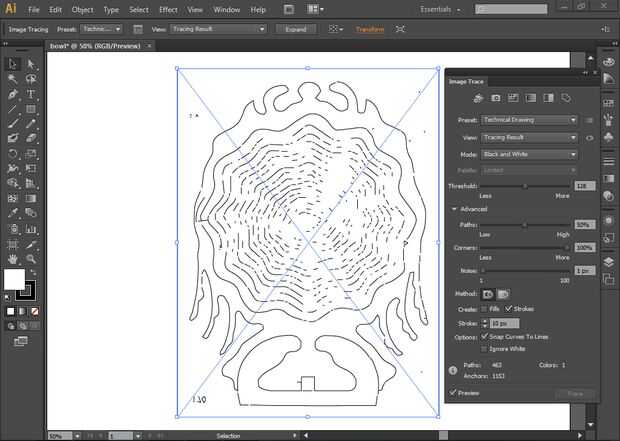
Task: Select the Zoom tool
Action: (31, 259)
